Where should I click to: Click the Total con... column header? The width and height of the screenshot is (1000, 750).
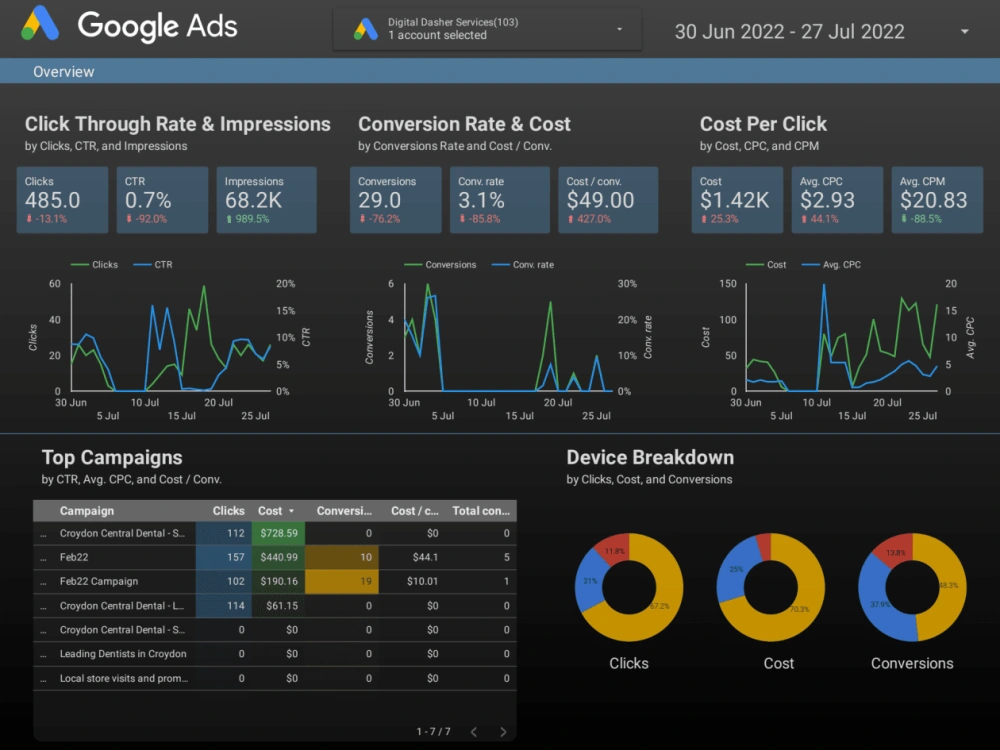point(481,511)
